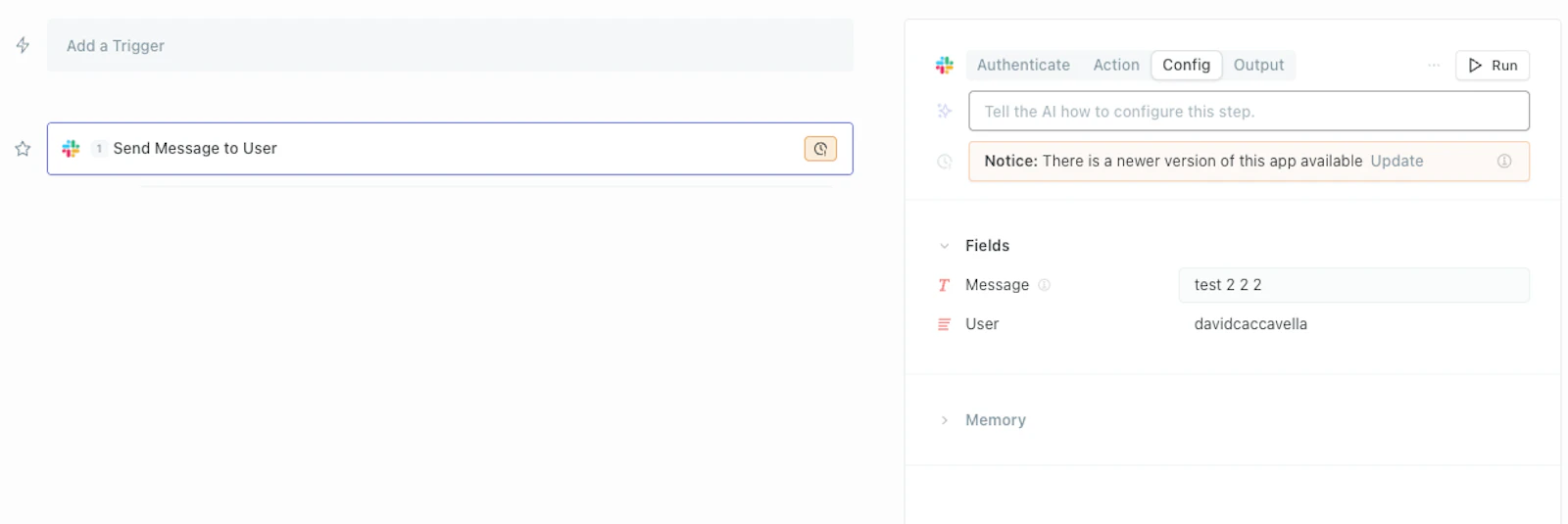Click the Tell the AI input field
Viewport: 1568px width, 524px height.
click(x=1249, y=111)
